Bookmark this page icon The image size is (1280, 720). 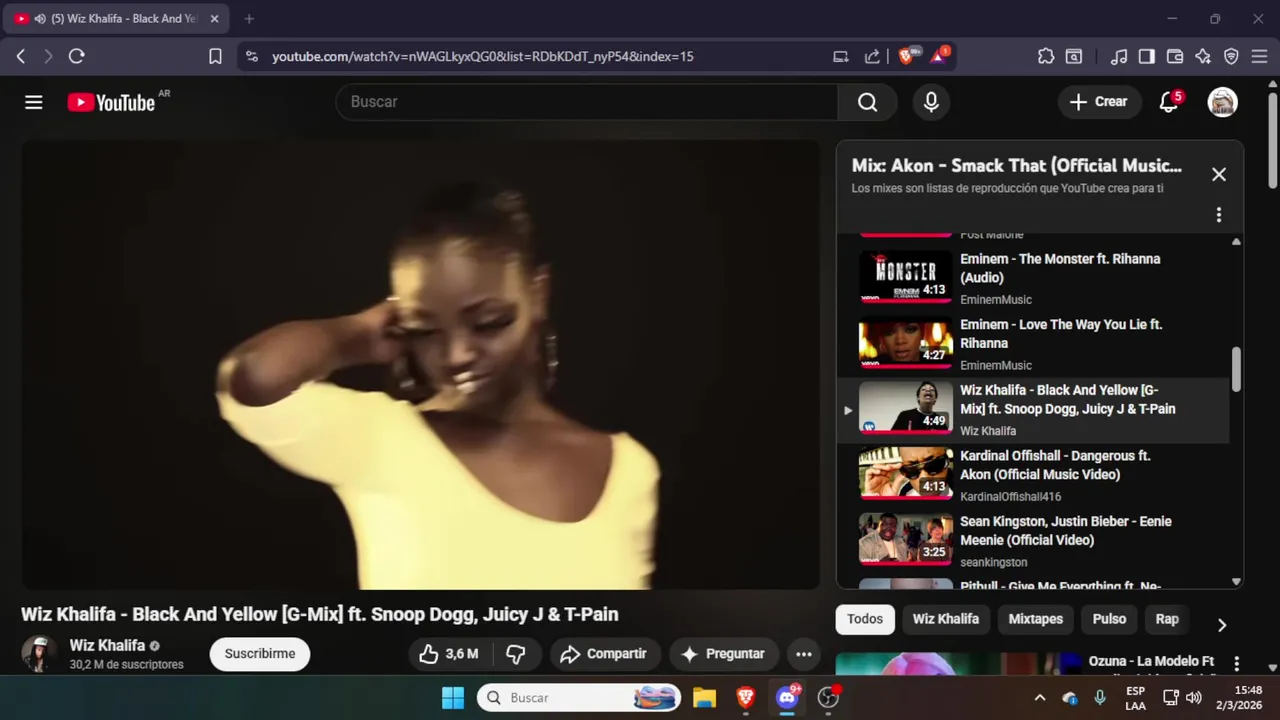pos(215,57)
